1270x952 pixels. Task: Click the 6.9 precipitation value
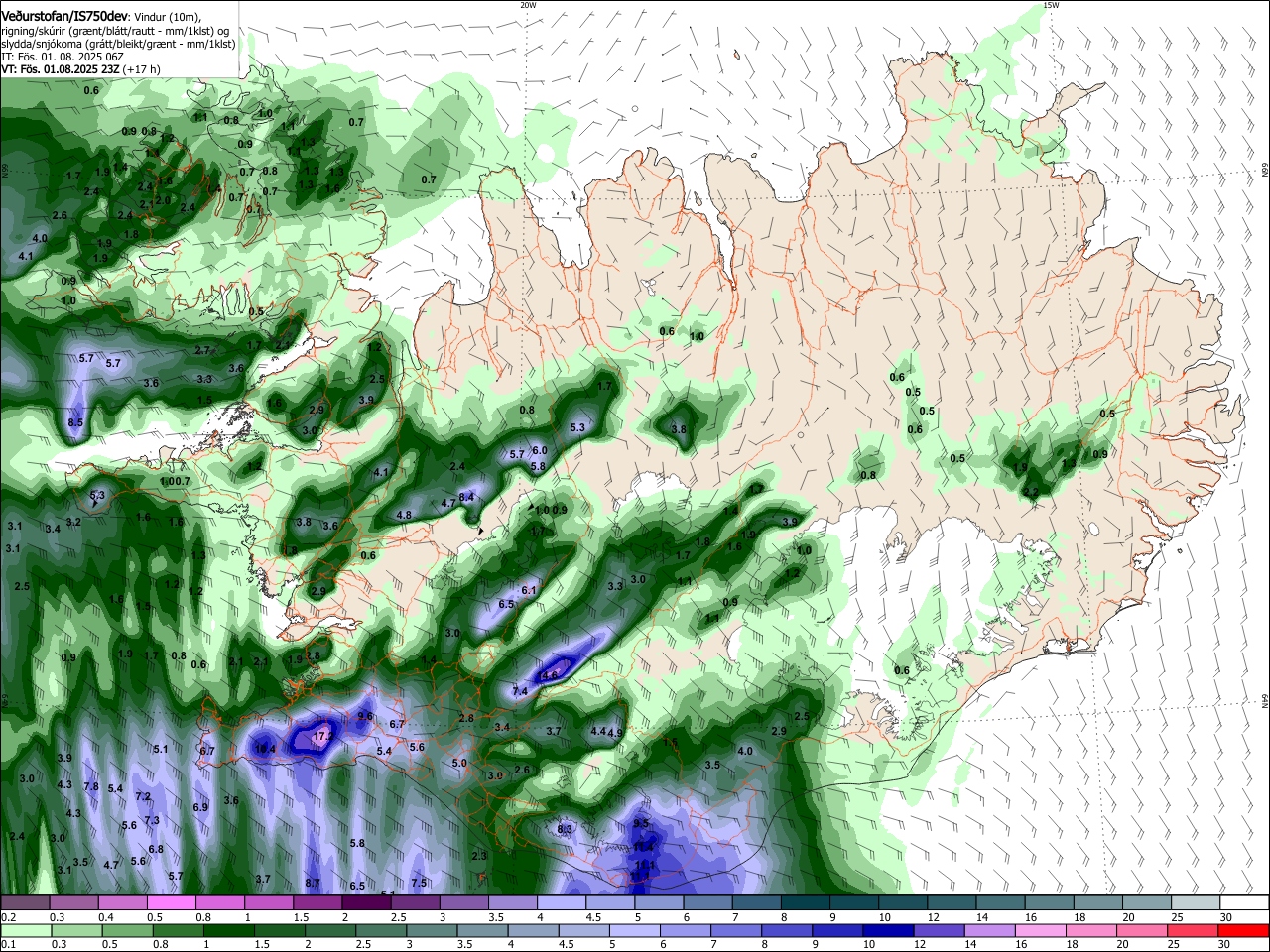coord(200,807)
